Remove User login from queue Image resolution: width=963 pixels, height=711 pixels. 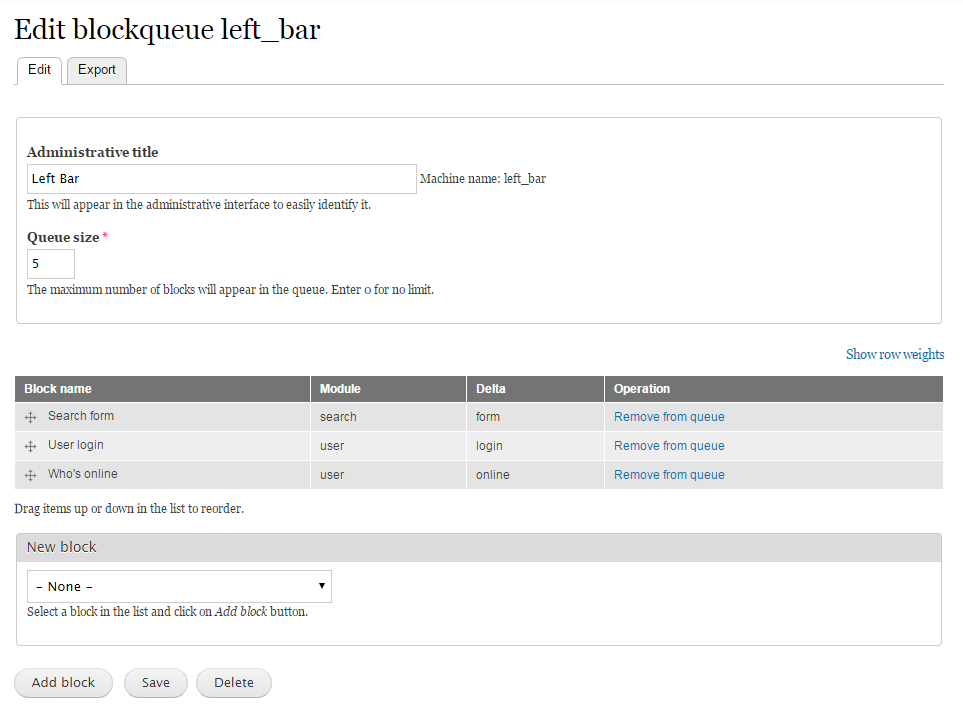pyautogui.click(x=669, y=446)
